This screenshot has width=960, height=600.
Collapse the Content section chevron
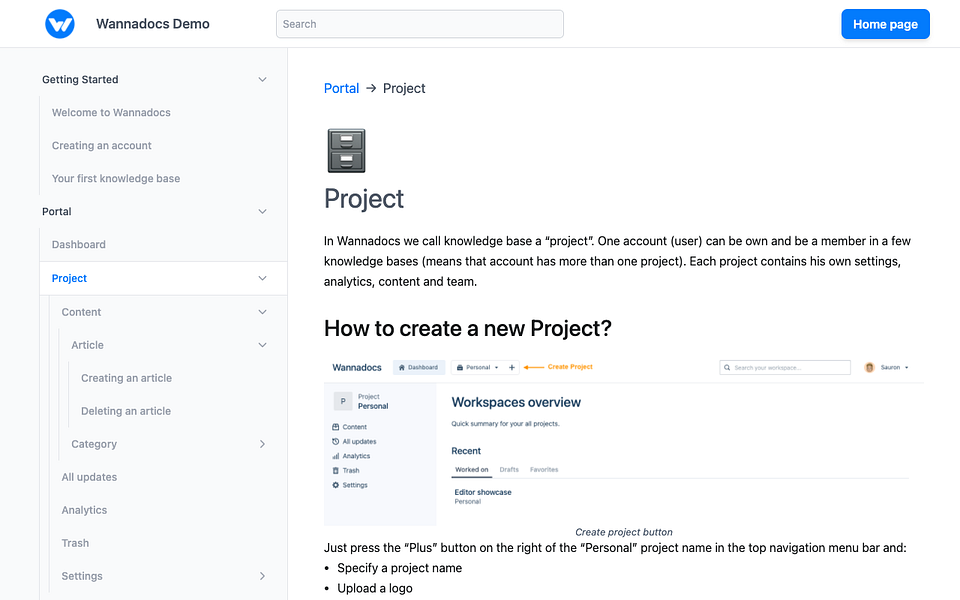[262, 312]
